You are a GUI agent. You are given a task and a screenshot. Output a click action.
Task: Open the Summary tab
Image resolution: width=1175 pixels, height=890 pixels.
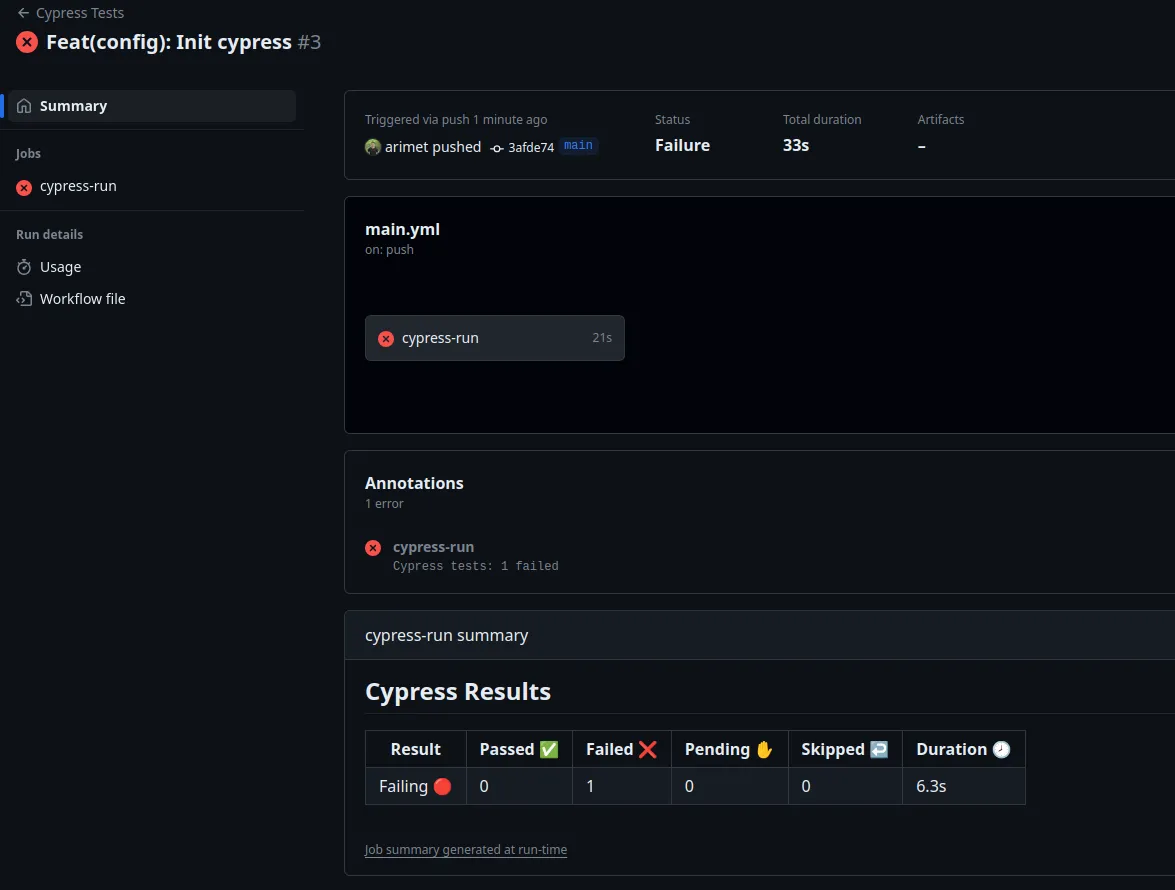[74, 105]
